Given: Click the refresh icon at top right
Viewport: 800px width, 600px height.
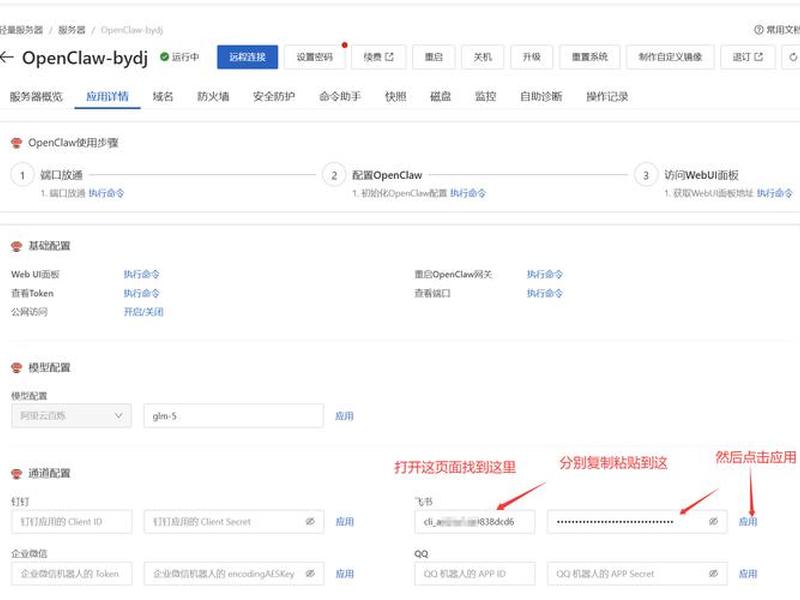Looking at the screenshot, I should pyautogui.click(x=792, y=57).
